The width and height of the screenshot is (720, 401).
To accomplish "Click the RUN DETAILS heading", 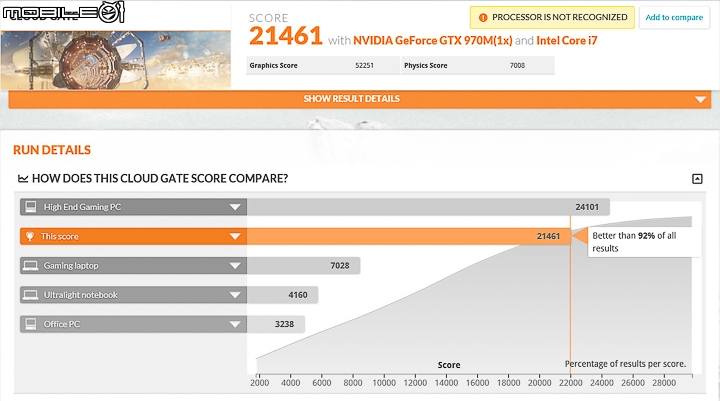I will click(52, 150).
